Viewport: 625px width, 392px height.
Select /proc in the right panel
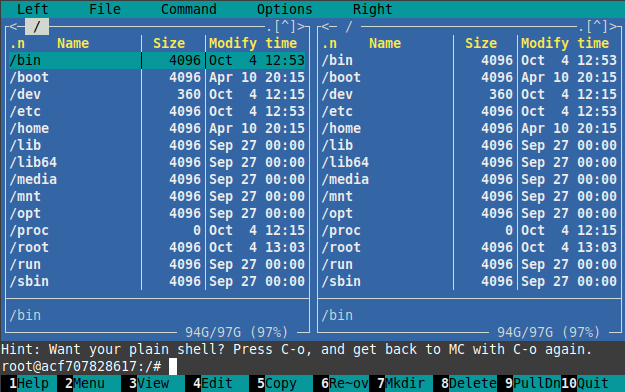(469, 230)
